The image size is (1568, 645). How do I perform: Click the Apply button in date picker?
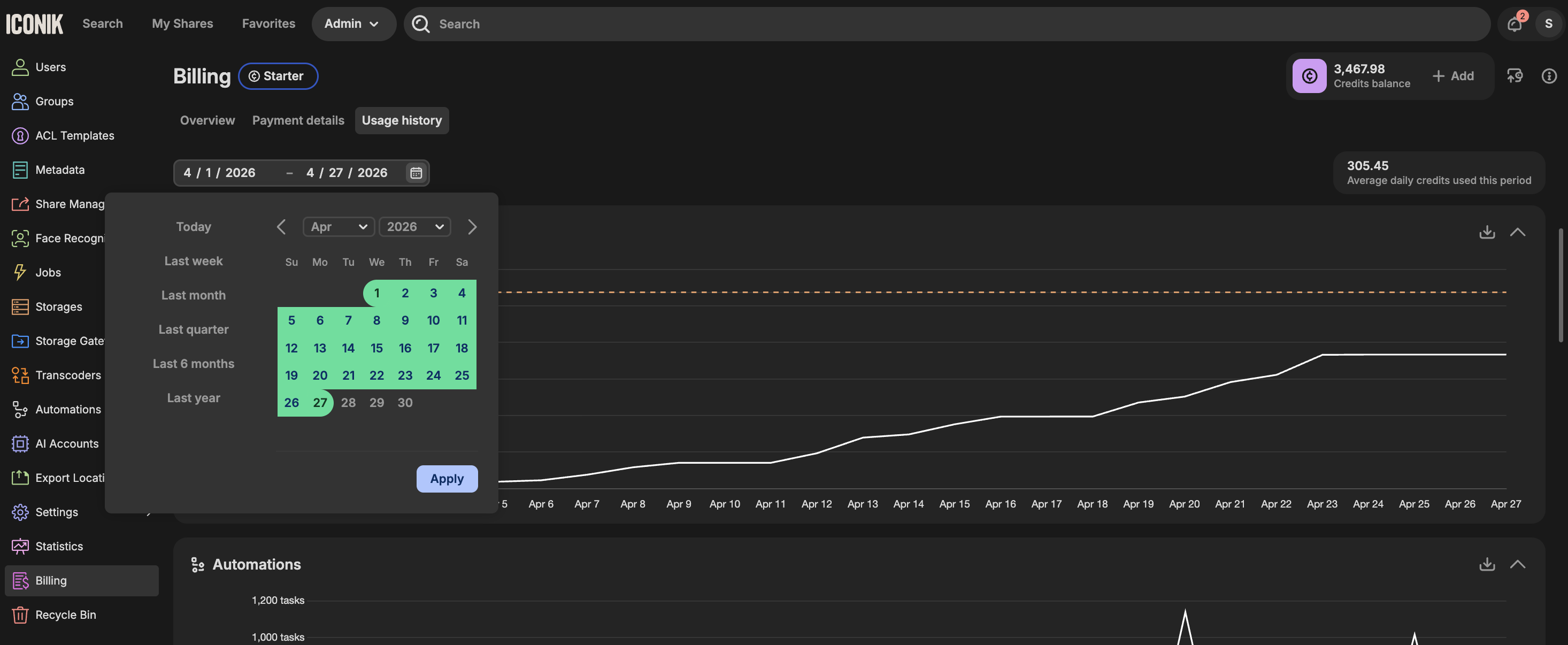[446, 479]
